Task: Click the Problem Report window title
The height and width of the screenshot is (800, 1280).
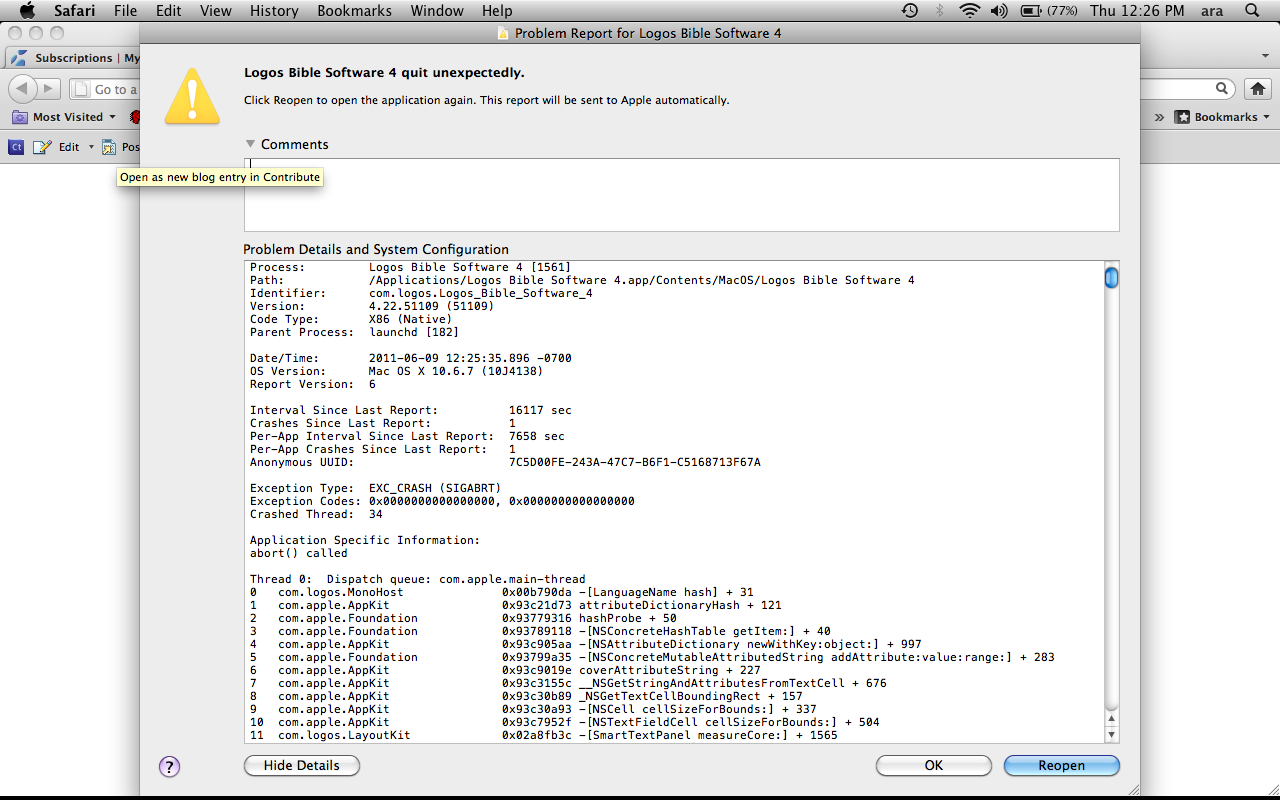Action: (x=648, y=33)
